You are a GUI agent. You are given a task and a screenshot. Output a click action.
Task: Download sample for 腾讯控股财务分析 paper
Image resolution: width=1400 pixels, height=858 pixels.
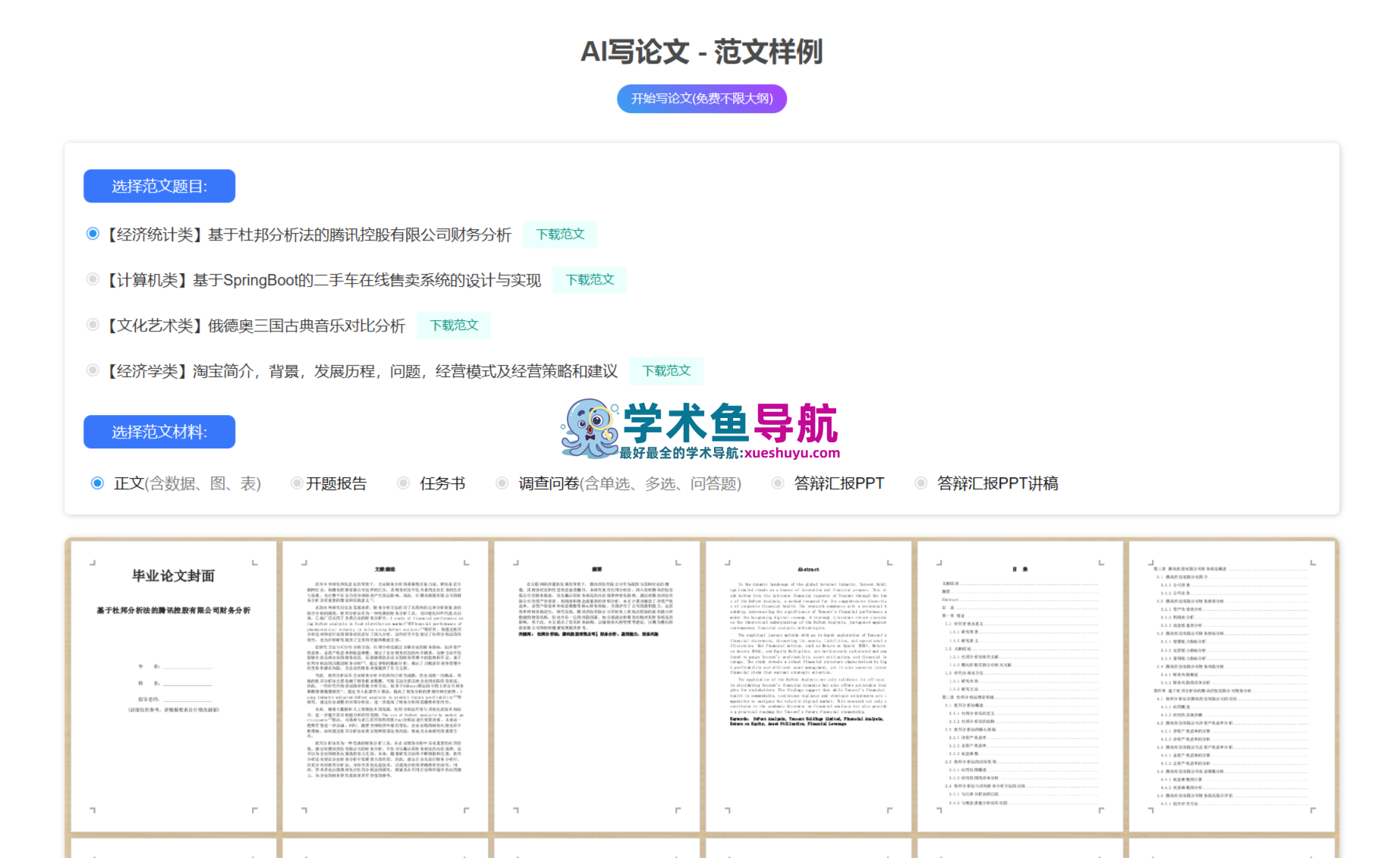coord(560,234)
